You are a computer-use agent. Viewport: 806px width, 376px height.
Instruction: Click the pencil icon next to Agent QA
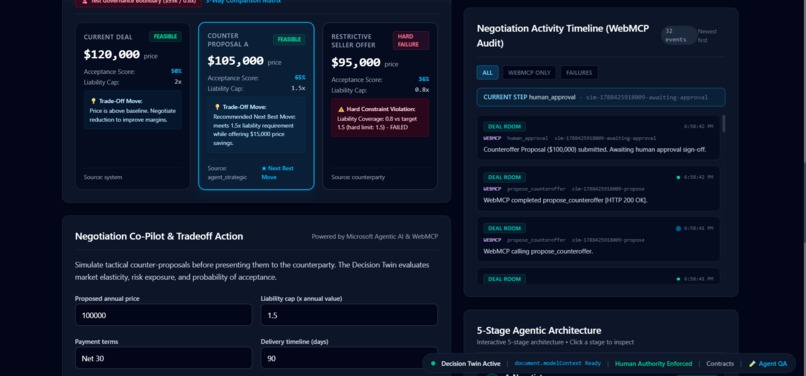753,364
